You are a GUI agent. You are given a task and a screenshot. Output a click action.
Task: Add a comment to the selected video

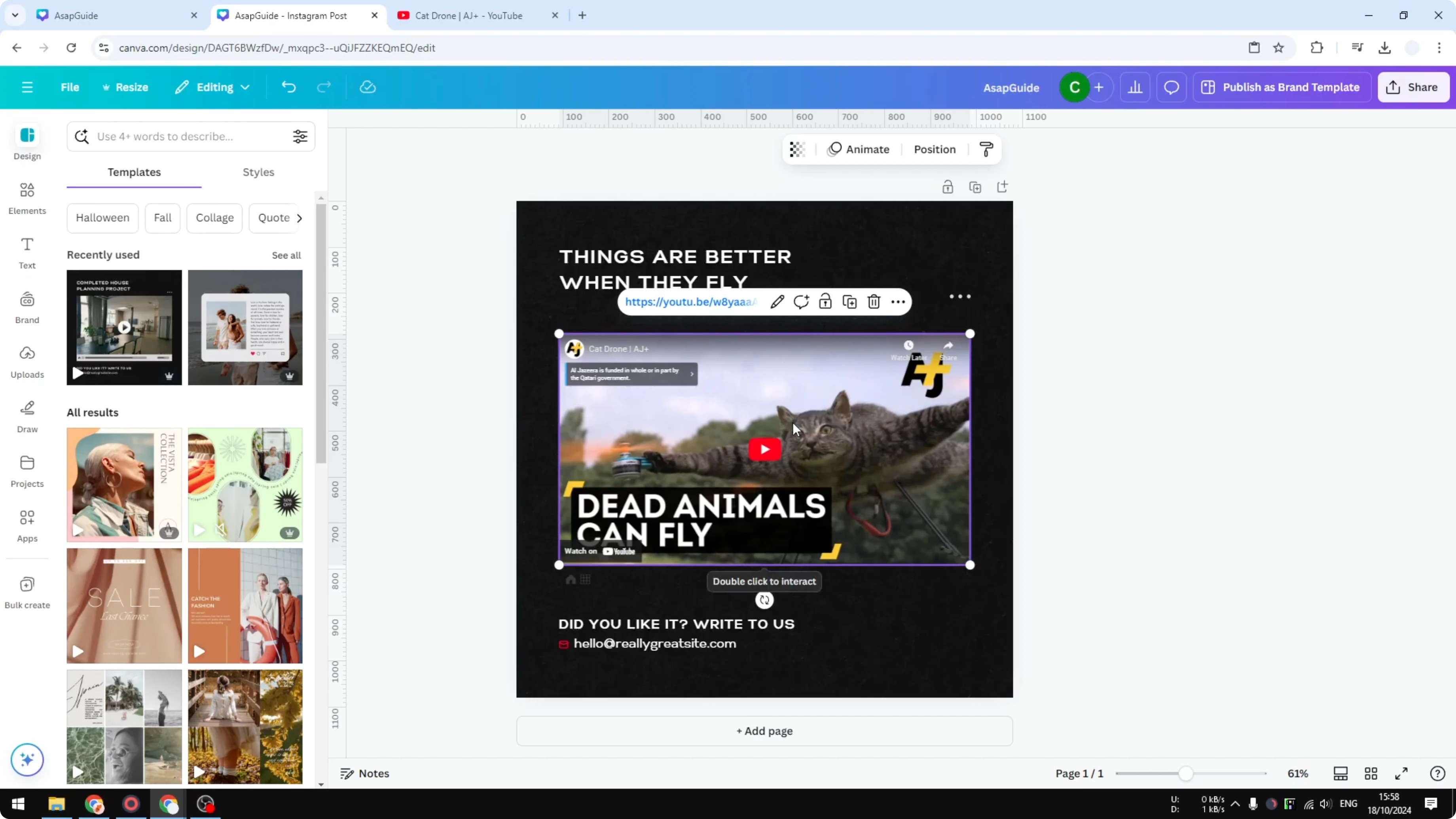click(801, 302)
